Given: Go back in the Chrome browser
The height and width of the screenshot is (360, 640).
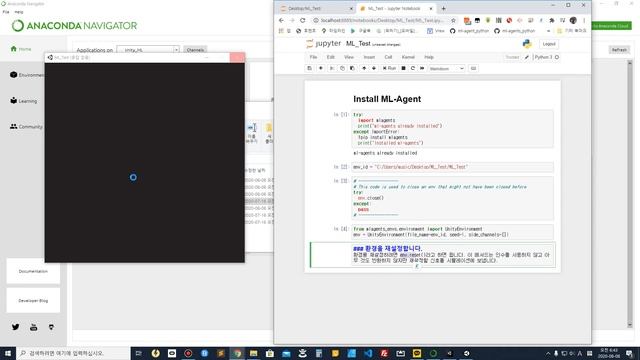Looking at the screenshot, I should coord(281,20).
